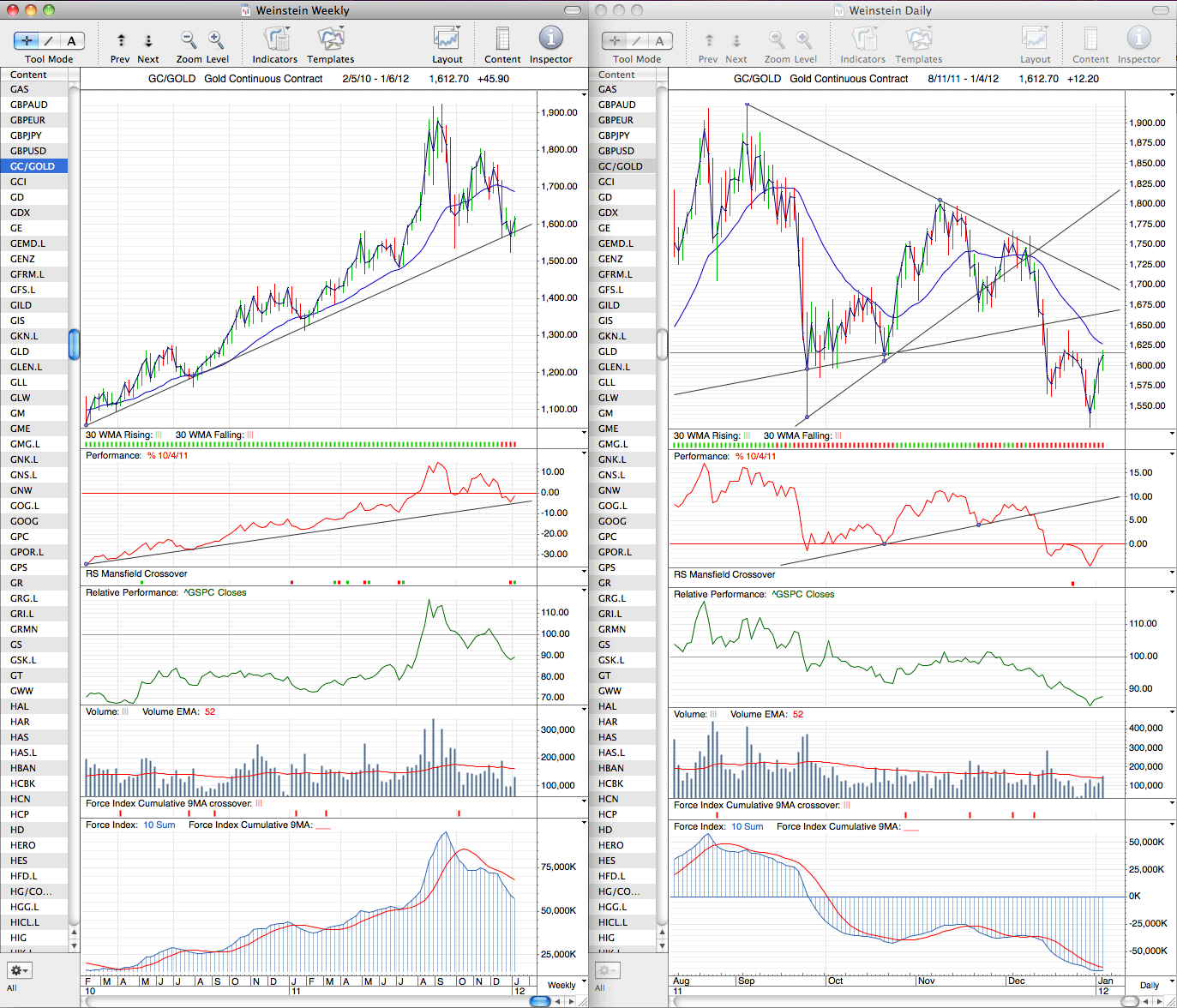Image resolution: width=1177 pixels, height=1008 pixels.
Task: Open 30 WMA pane menu arrow in Weekly
Action: pos(584,433)
